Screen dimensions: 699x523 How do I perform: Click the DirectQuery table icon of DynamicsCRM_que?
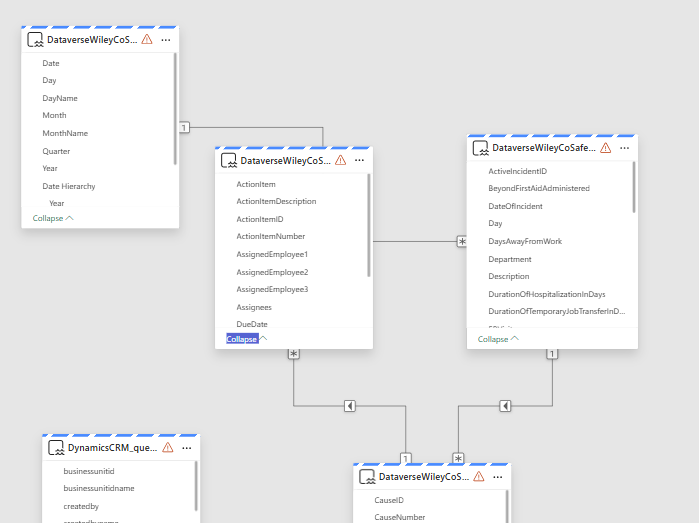tap(56, 448)
